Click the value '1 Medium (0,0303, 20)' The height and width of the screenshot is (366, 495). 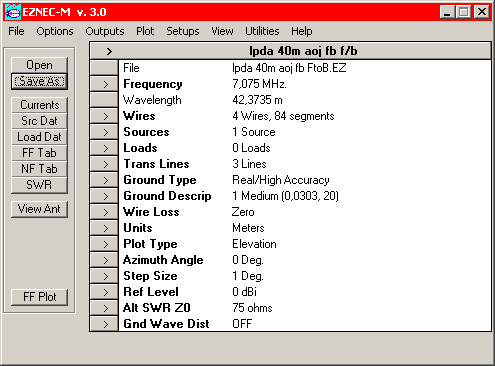pos(285,196)
